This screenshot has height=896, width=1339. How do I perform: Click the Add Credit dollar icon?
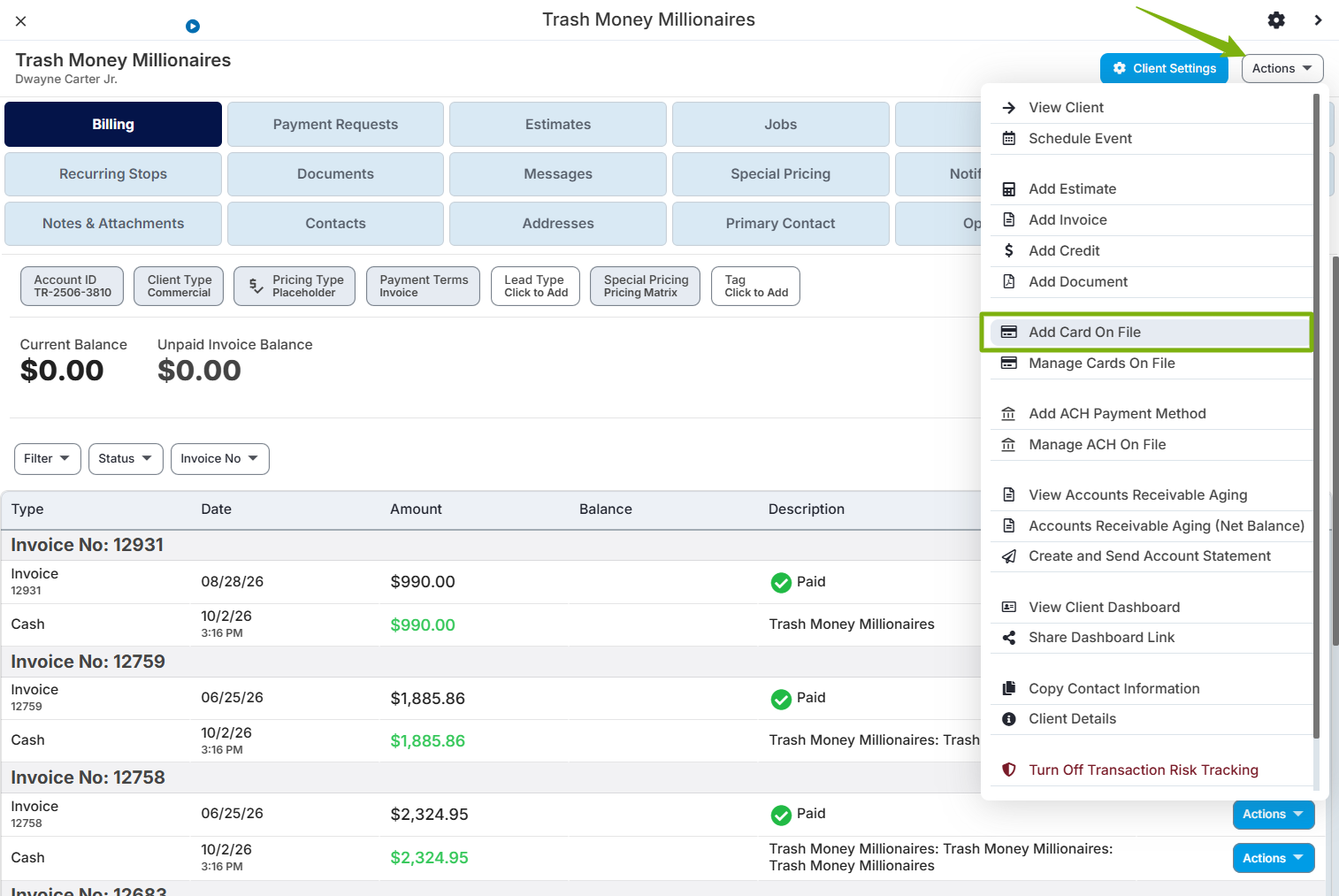[x=1008, y=251]
